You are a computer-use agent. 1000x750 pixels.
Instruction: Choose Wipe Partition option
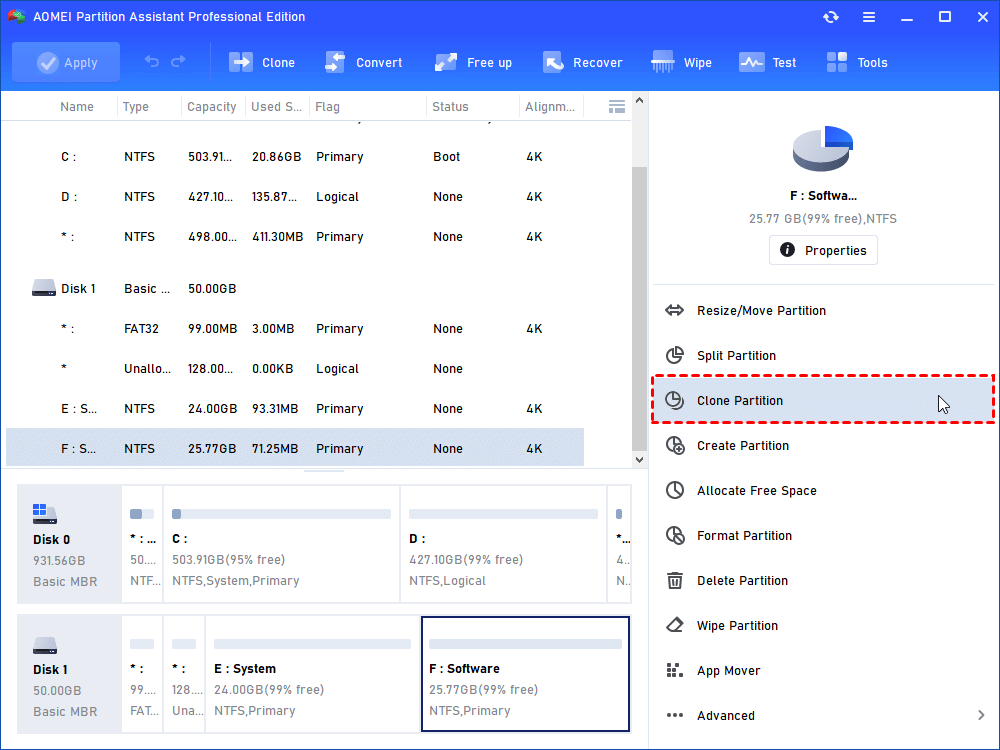click(823, 626)
